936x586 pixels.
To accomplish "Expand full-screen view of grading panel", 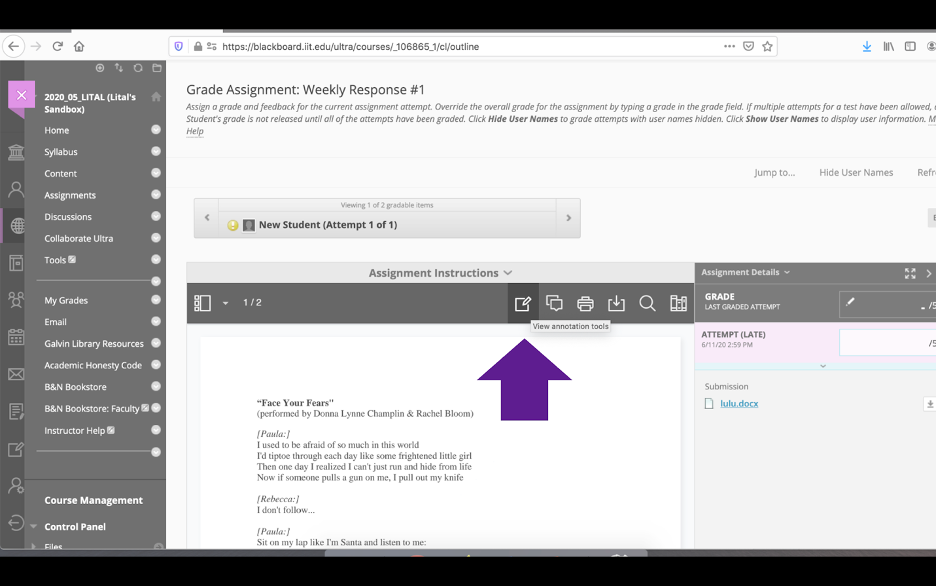I will click(x=910, y=273).
